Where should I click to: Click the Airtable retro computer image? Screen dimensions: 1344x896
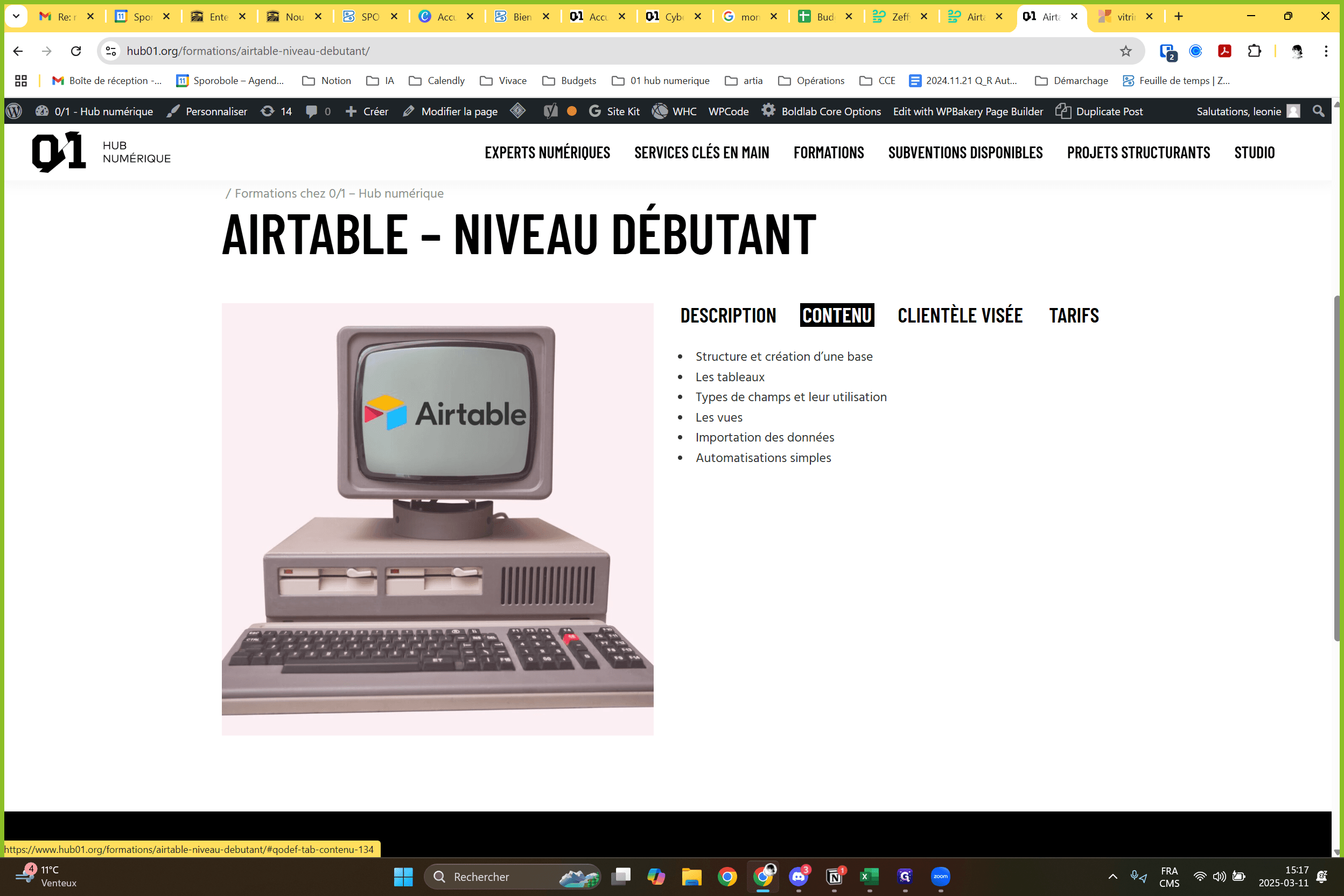(438, 519)
